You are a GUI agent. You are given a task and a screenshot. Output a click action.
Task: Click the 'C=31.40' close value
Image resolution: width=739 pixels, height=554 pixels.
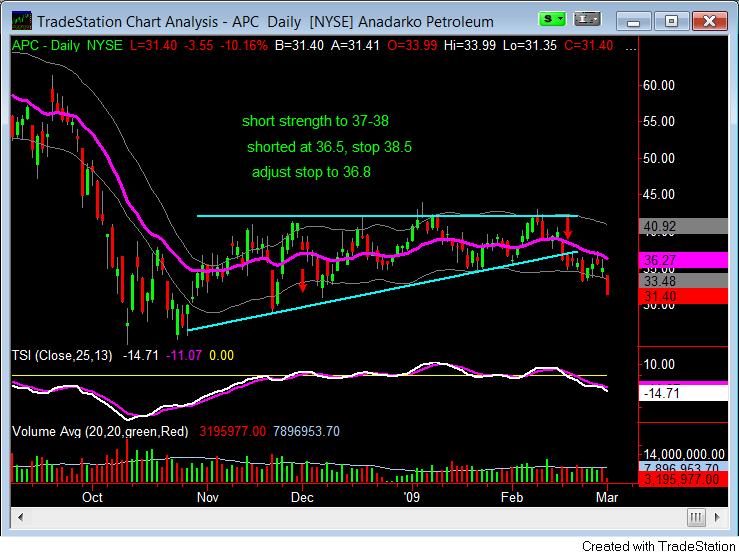[589, 46]
